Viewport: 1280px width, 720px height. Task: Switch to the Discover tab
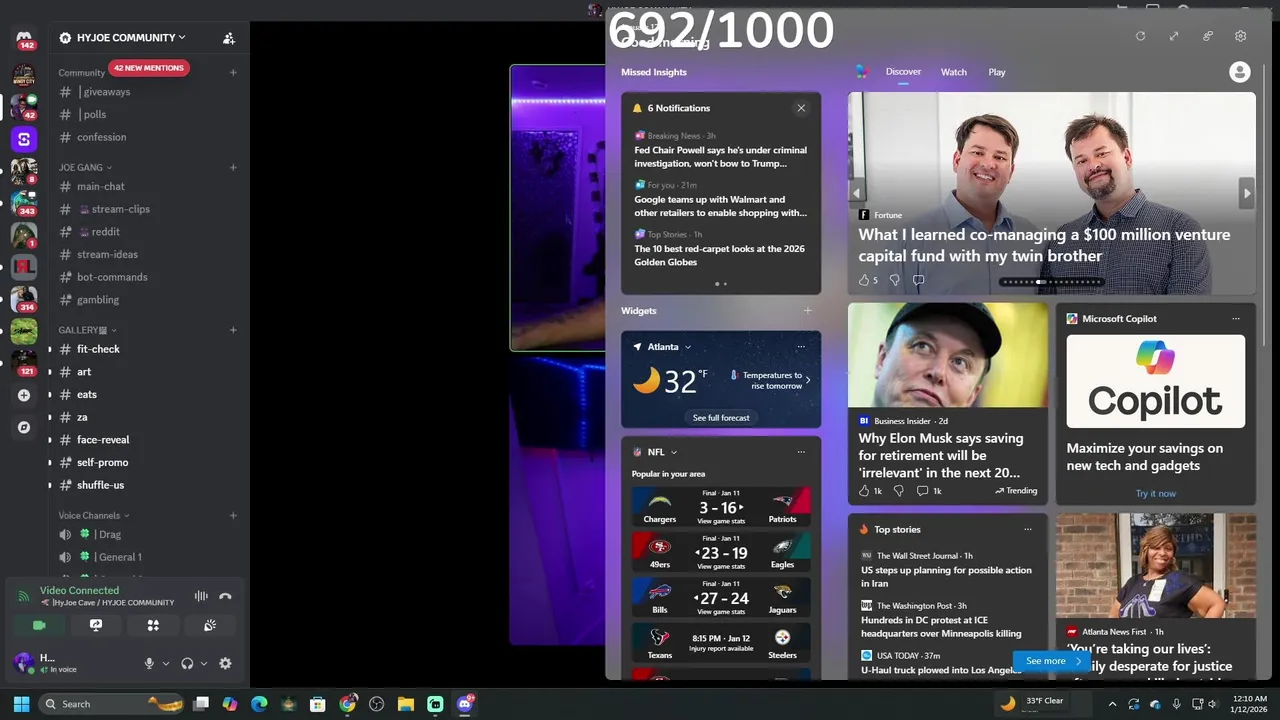point(903,72)
